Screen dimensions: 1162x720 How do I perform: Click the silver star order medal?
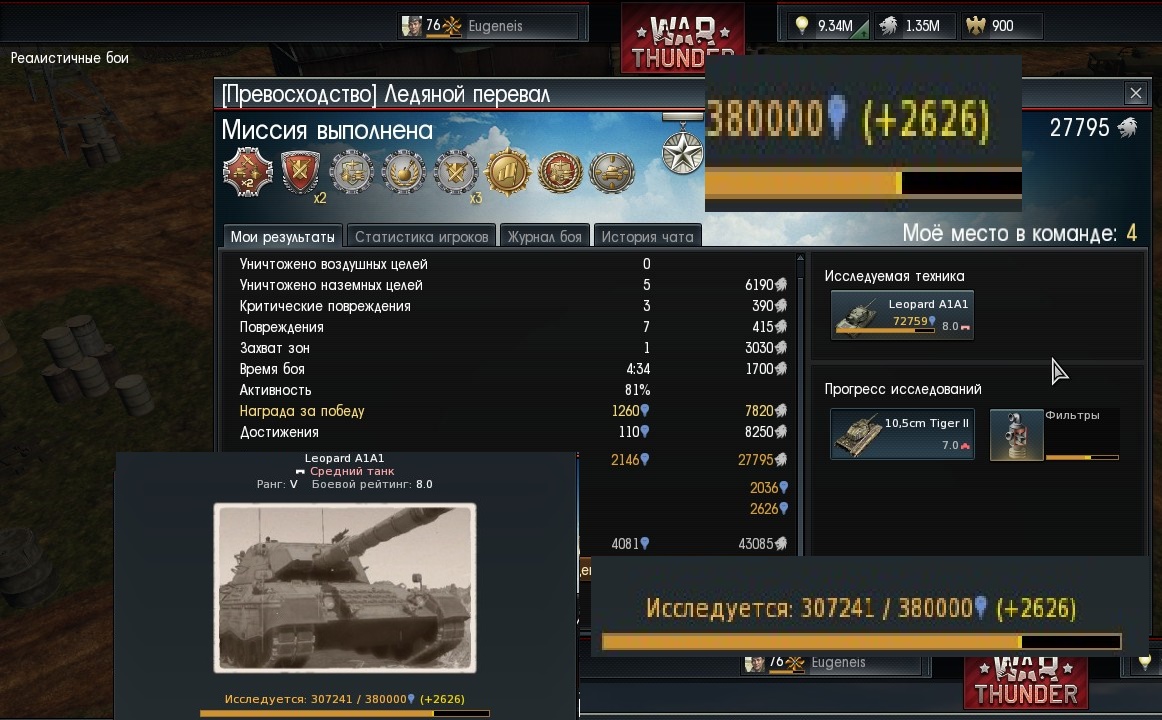(683, 151)
